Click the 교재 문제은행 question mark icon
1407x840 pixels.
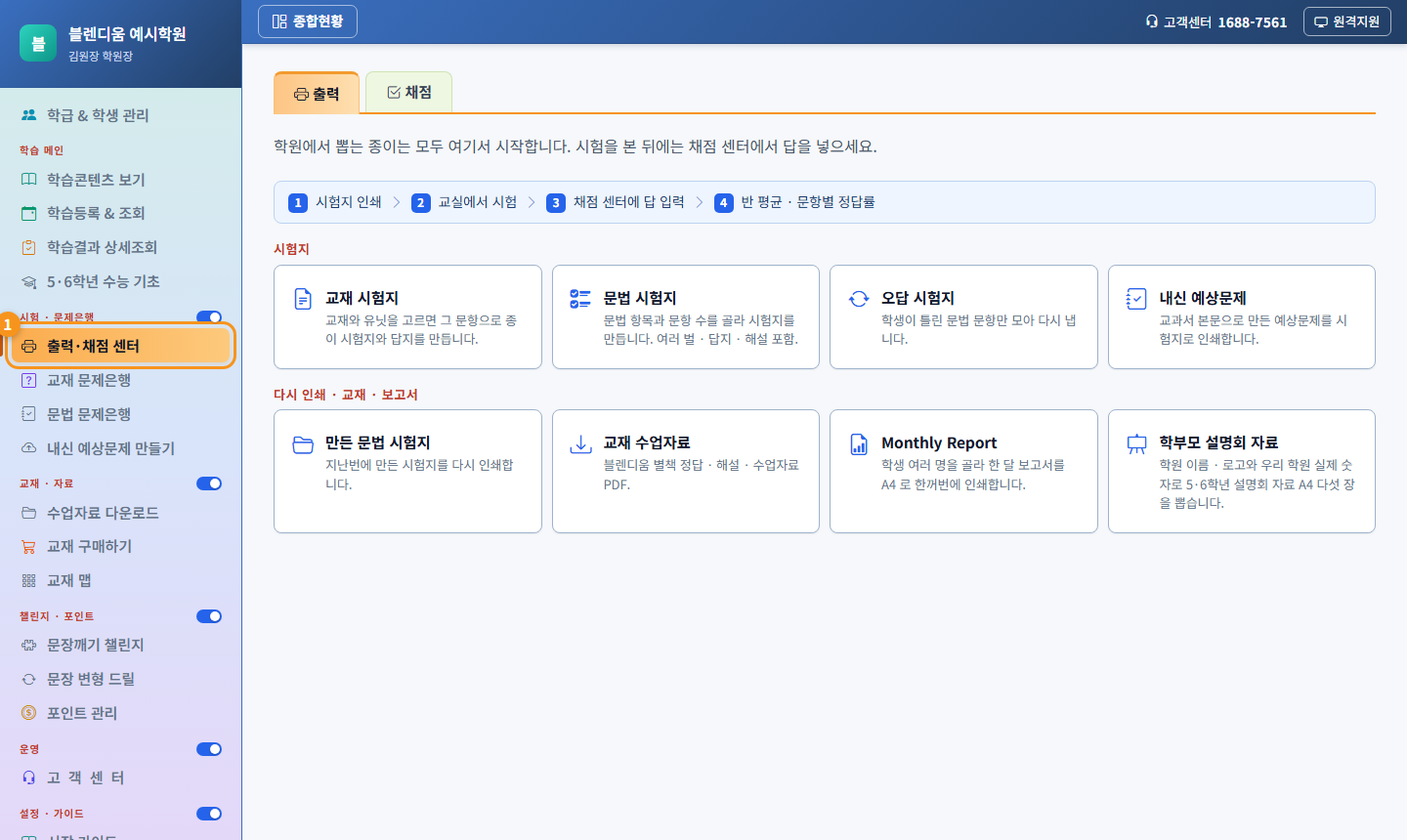click(x=28, y=380)
